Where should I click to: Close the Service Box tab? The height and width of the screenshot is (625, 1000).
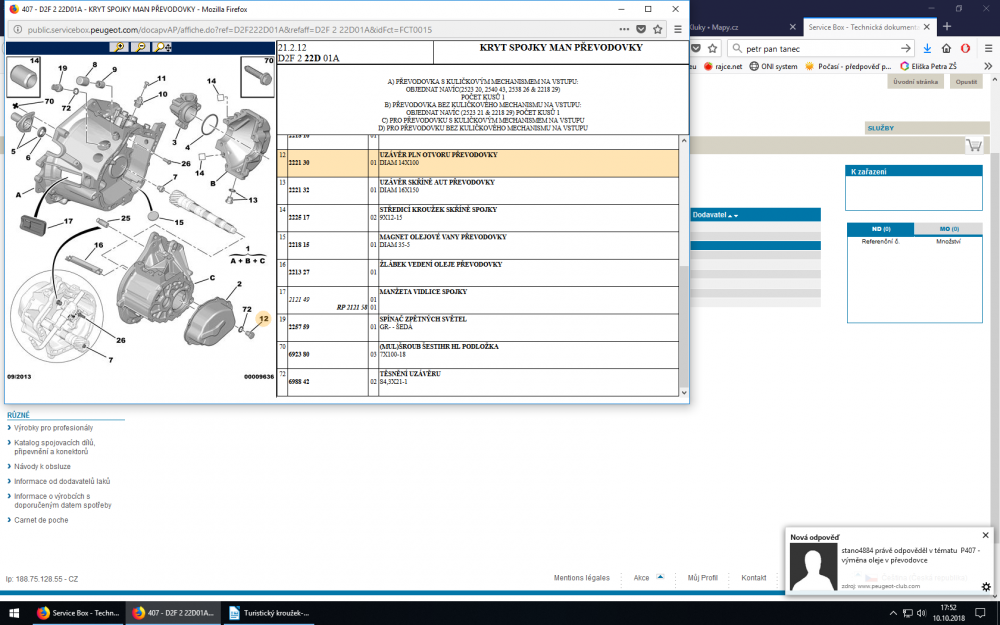tap(927, 27)
